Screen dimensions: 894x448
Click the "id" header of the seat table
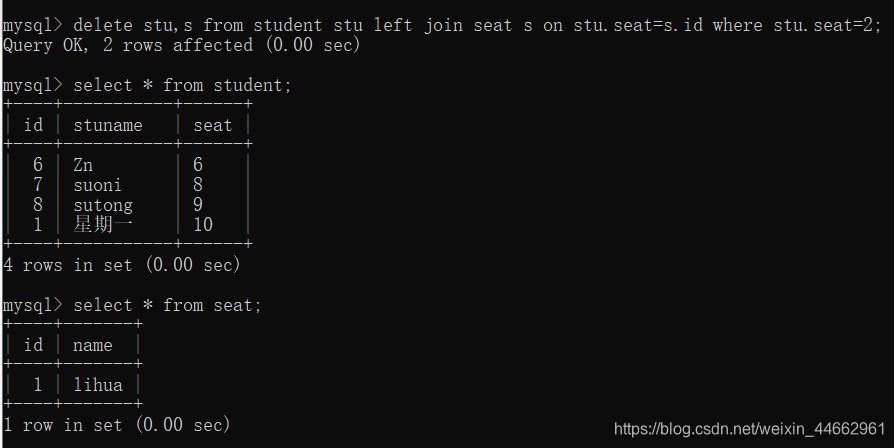tap(33, 345)
